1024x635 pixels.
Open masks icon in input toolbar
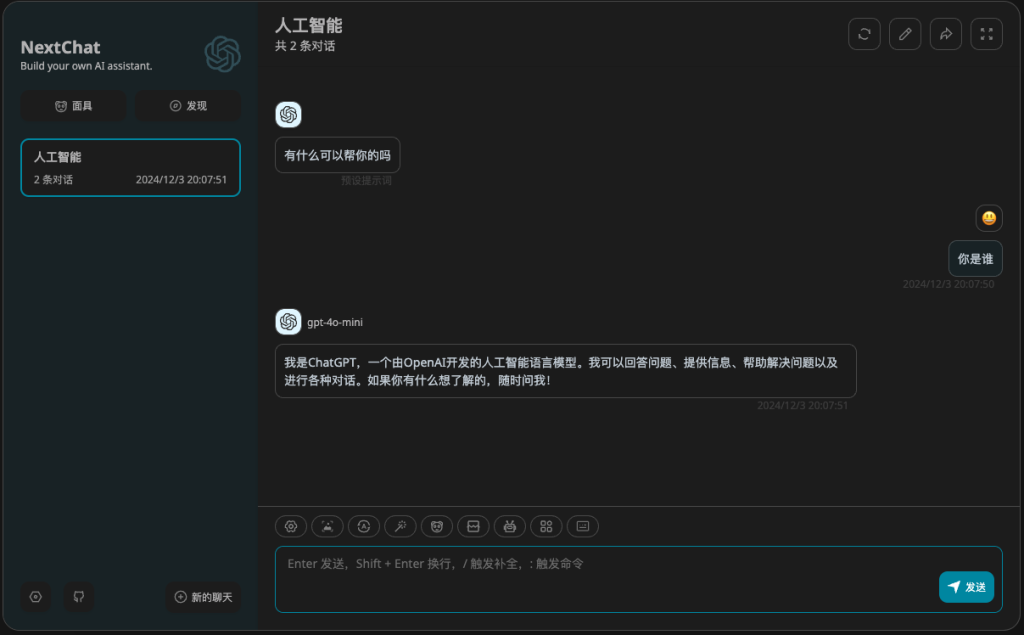pyautogui.click(x=437, y=527)
